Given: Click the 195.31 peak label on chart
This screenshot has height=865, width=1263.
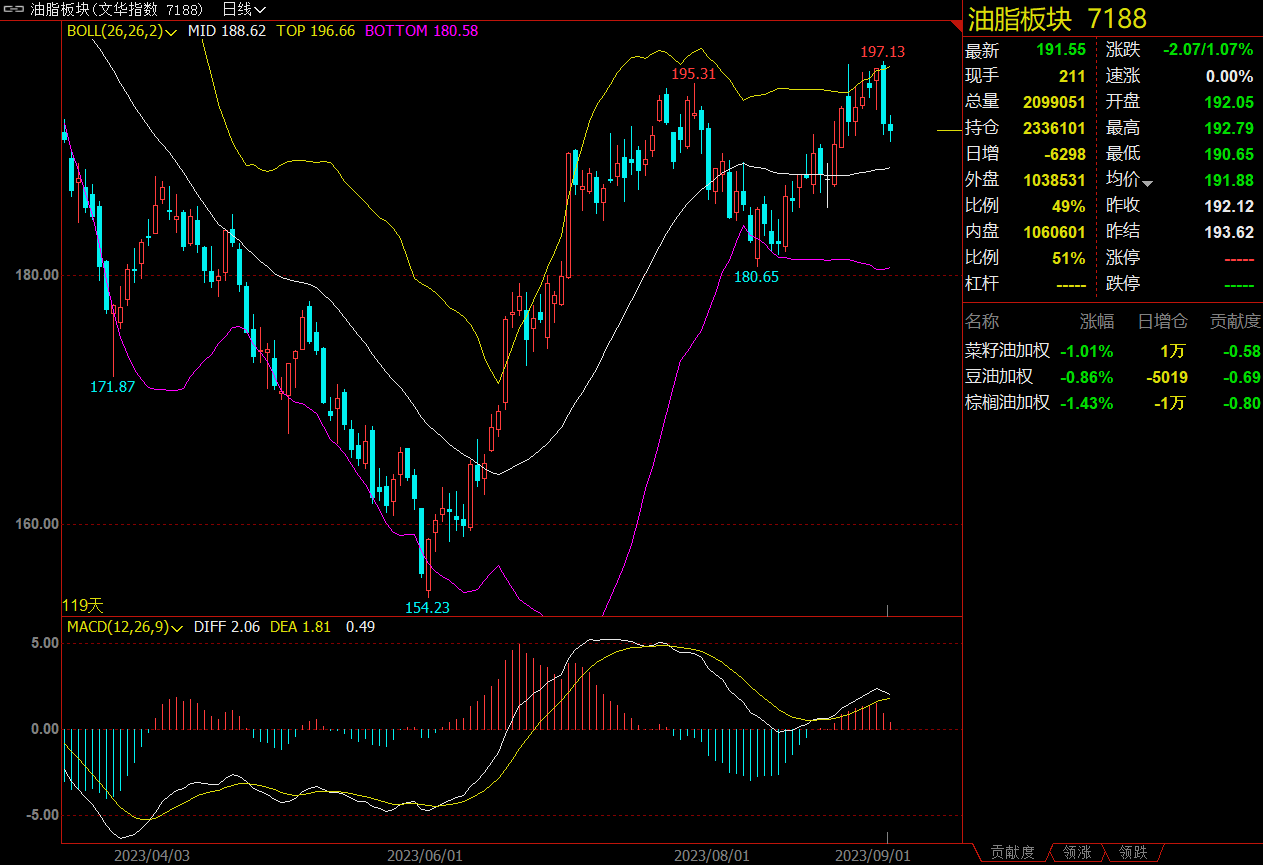Looking at the screenshot, I should click(694, 74).
